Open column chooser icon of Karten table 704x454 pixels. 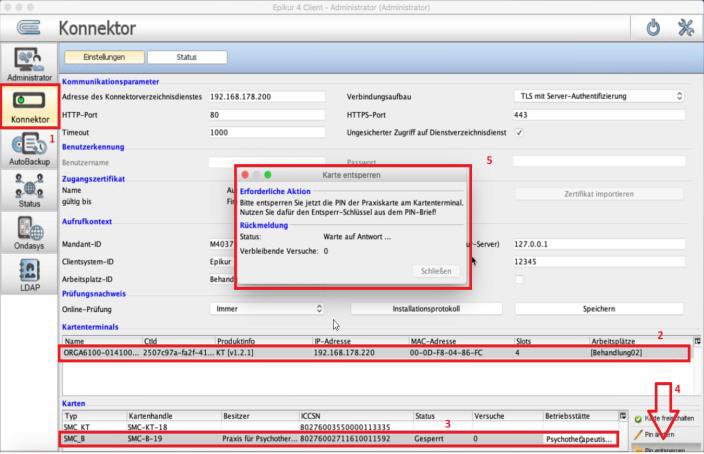point(623,416)
